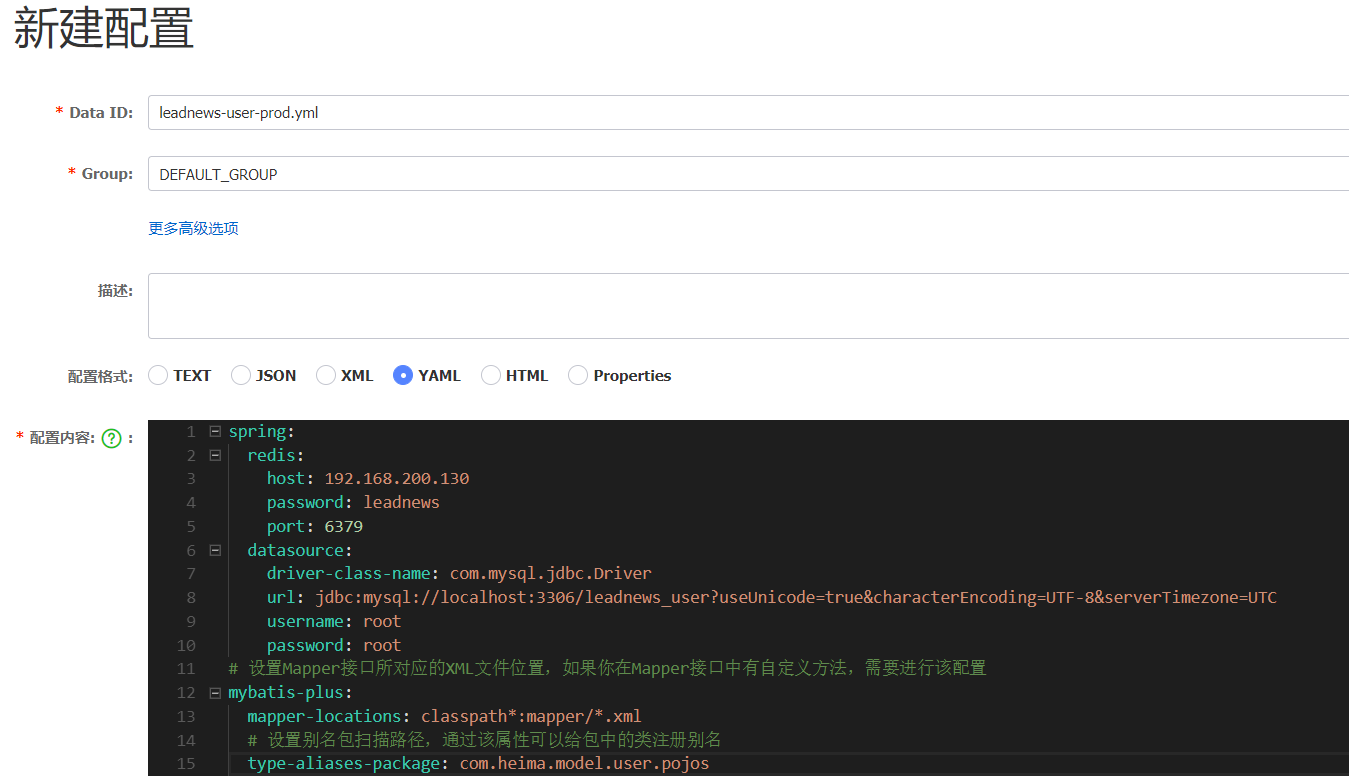1349x776 pixels.
Task: Click the Group input field
Action: pyautogui.click(x=748, y=173)
